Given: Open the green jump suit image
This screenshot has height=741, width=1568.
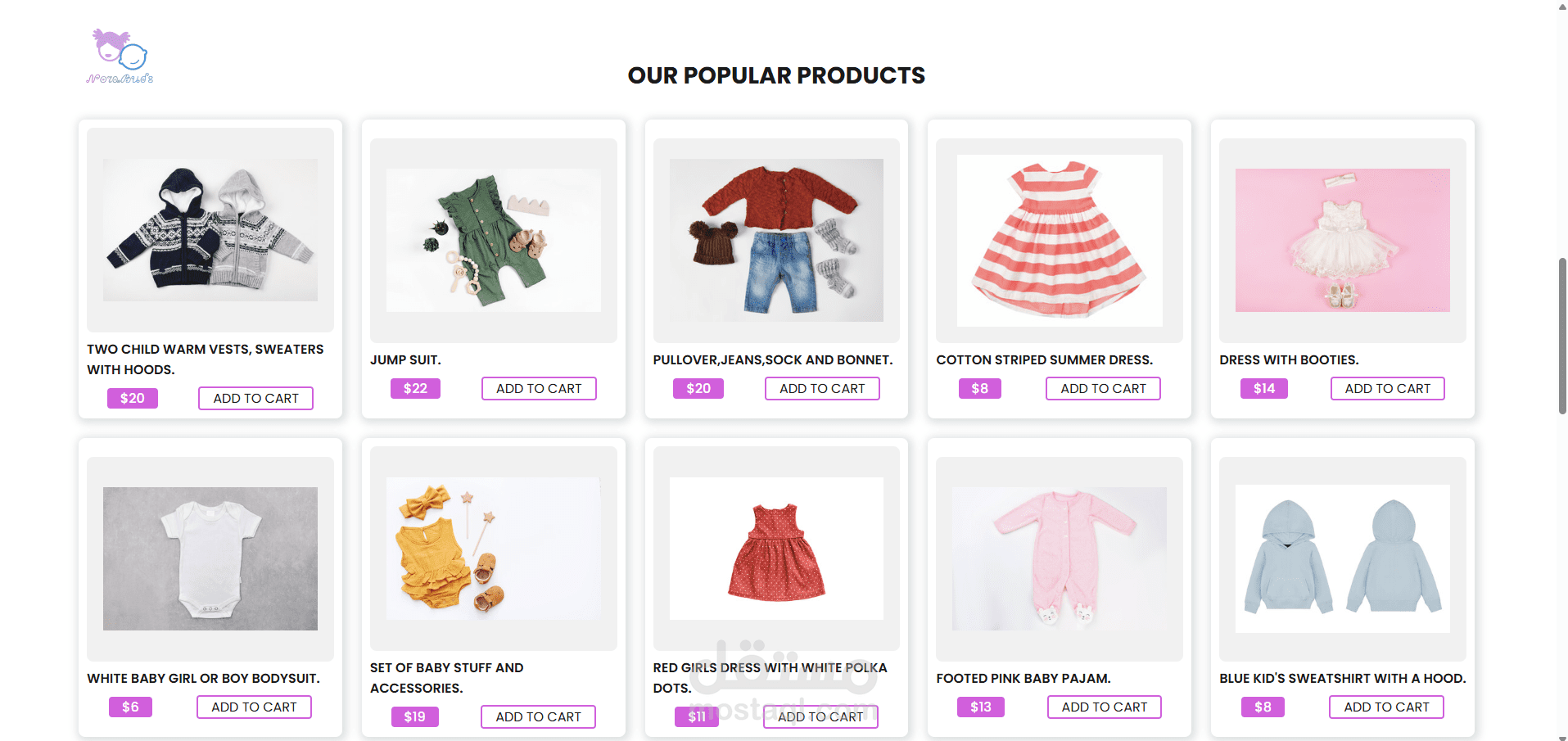Looking at the screenshot, I should 493,240.
